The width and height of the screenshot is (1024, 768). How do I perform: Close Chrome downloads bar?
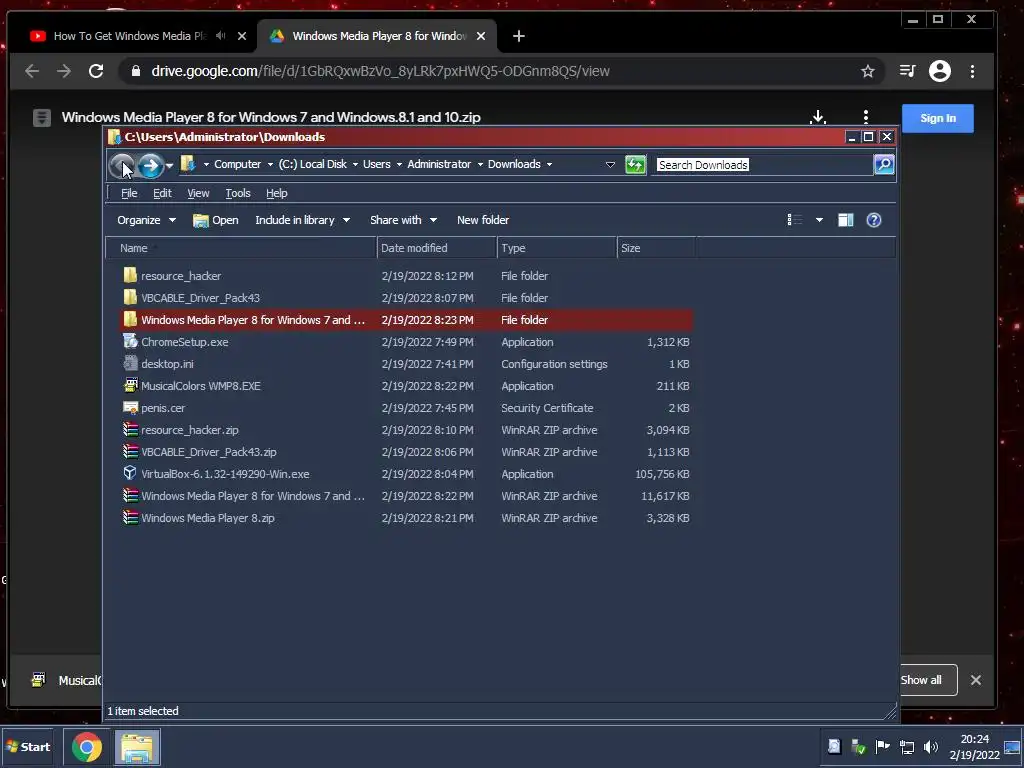[x=976, y=680]
